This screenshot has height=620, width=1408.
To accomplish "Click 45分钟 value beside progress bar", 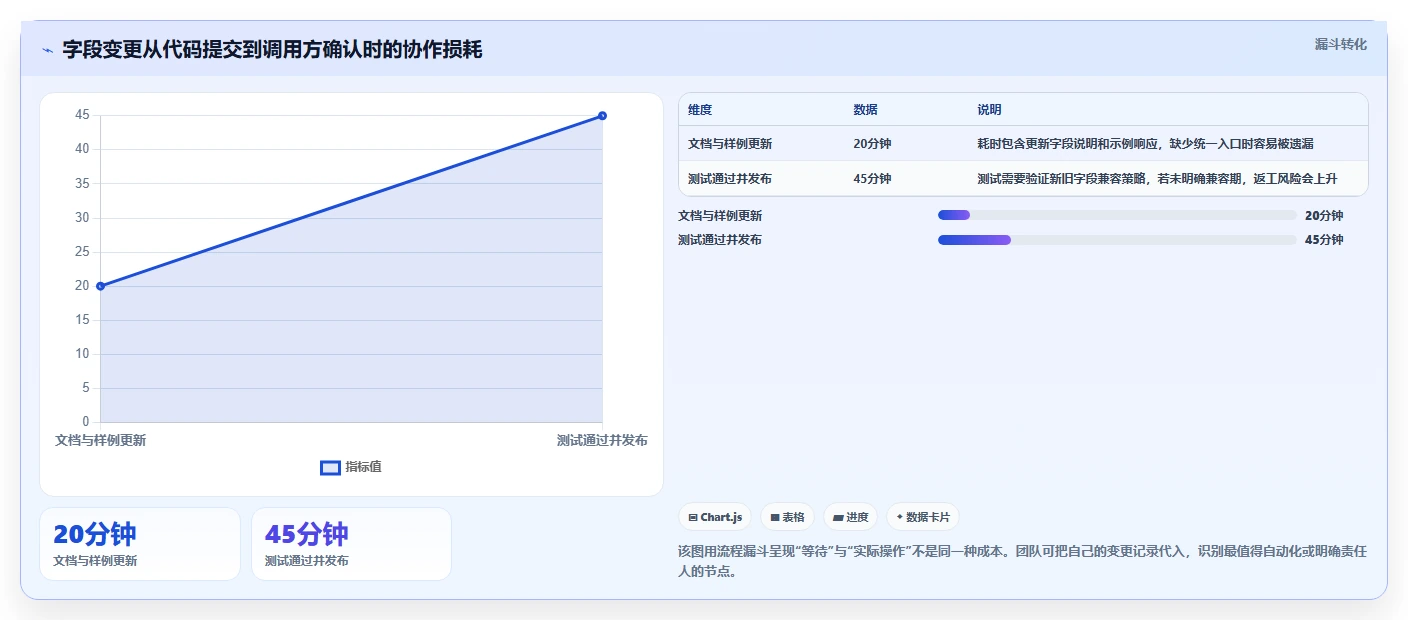I will (x=1324, y=240).
